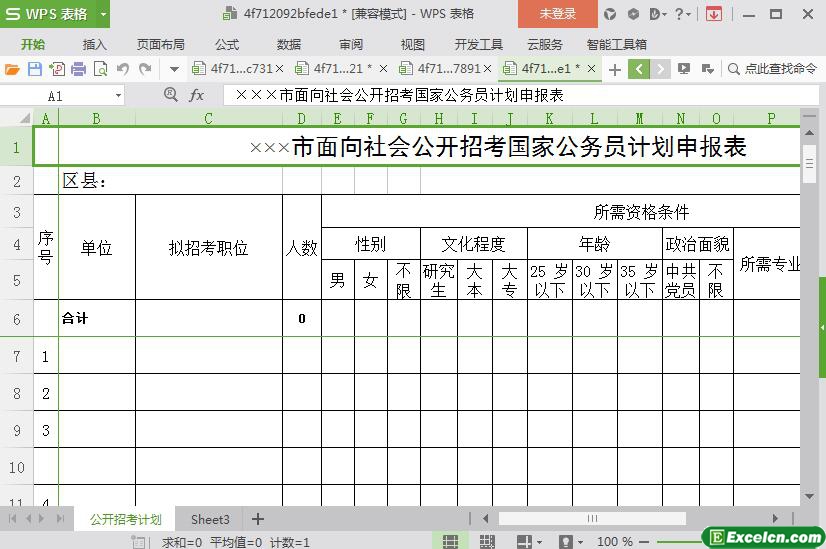This screenshot has width=826, height=549.
Task: Click the Name Box showing A1
Action: (55, 96)
